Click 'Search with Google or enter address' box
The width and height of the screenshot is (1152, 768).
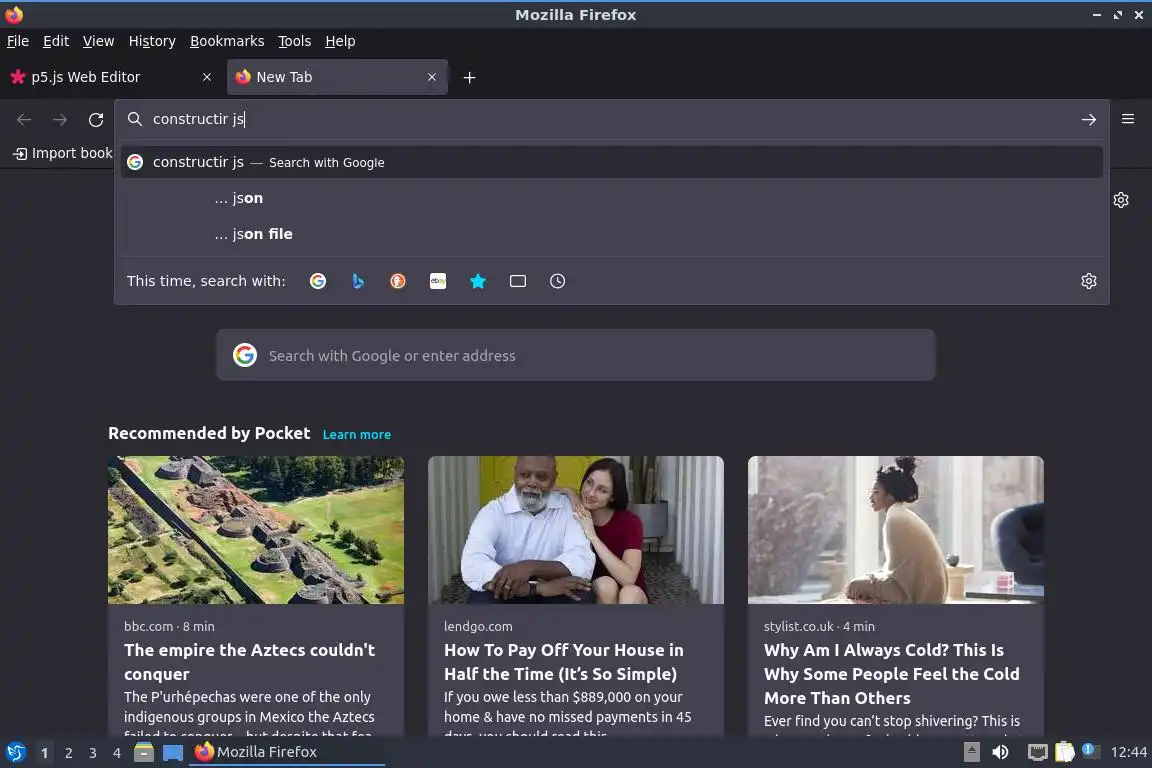pyautogui.click(x=575, y=356)
